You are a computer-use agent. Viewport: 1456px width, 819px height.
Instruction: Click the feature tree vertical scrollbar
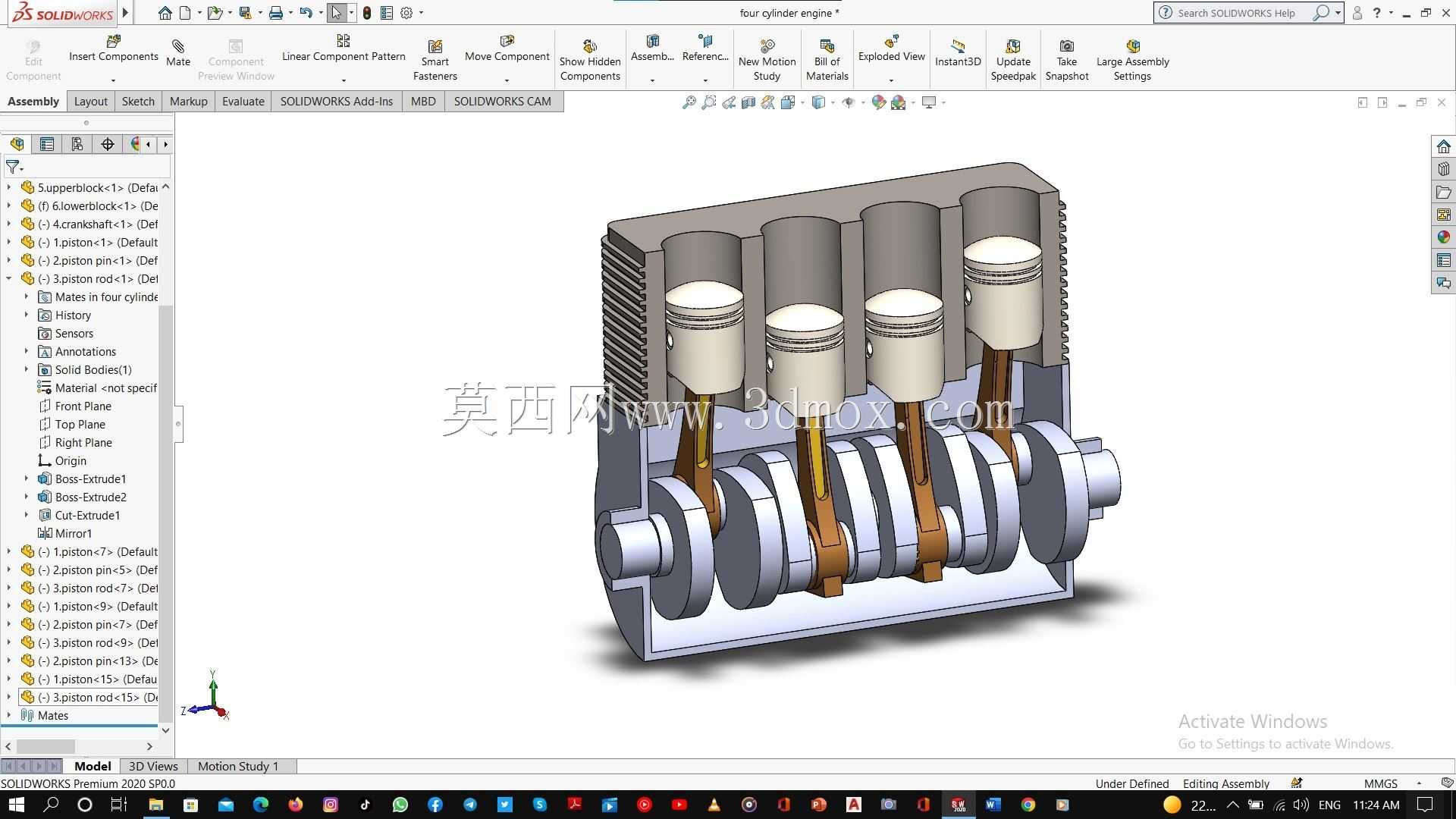coord(165,516)
